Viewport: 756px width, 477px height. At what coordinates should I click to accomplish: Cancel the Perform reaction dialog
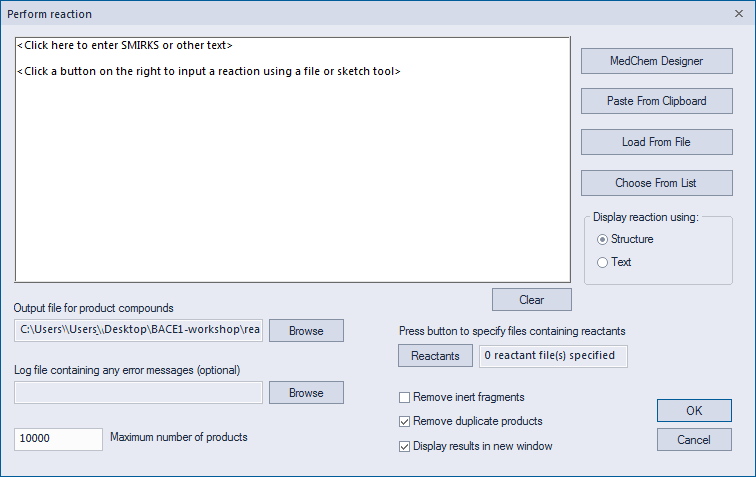click(x=694, y=439)
